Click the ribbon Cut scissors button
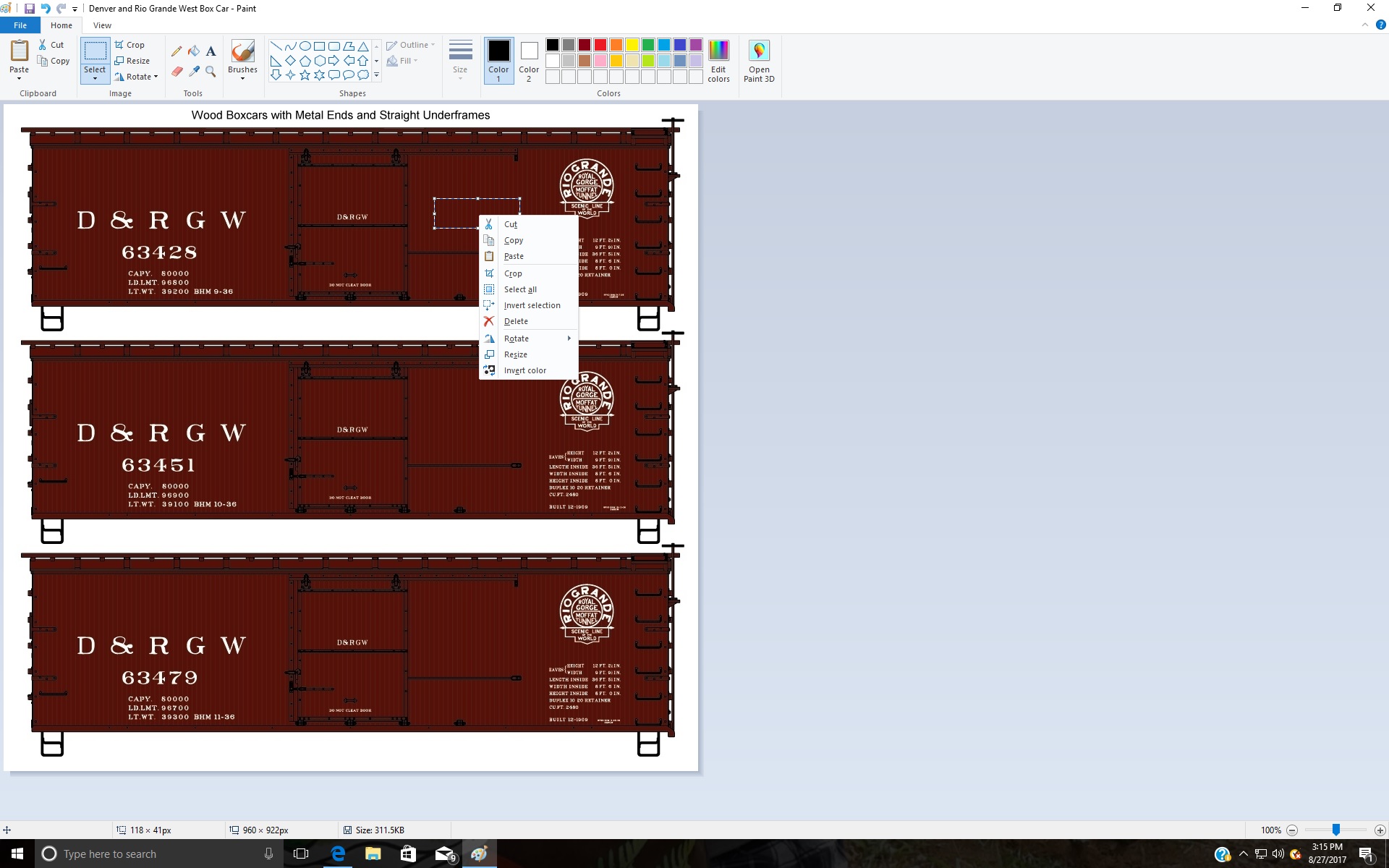The height and width of the screenshot is (868, 1389). [x=51, y=45]
